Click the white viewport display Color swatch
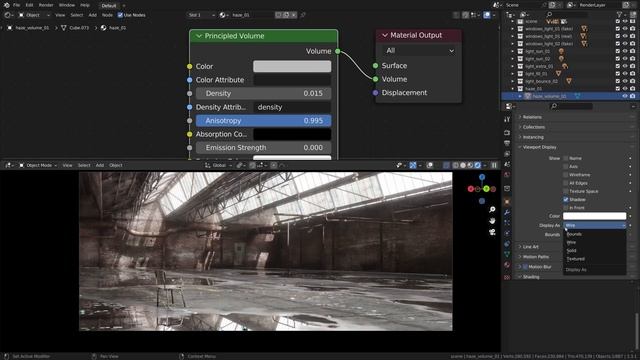Image resolution: width=640 pixels, height=360 pixels. coord(594,216)
